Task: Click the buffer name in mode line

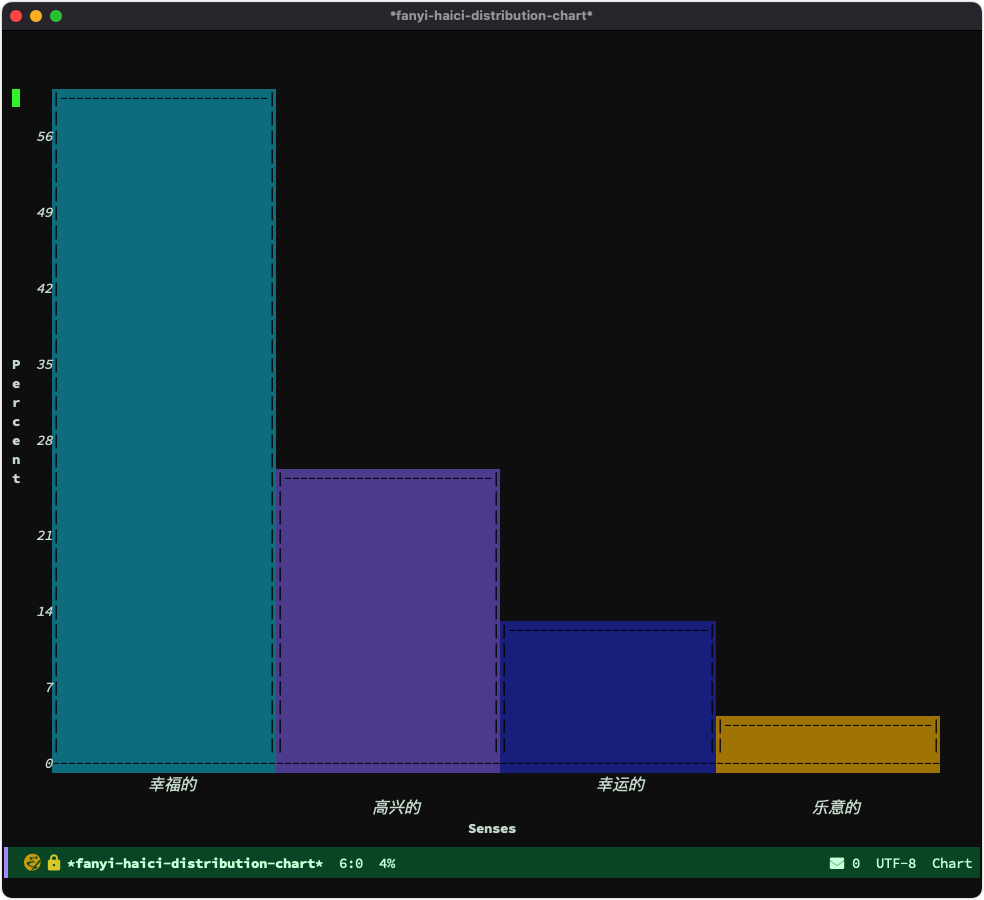Action: pos(195,864)
